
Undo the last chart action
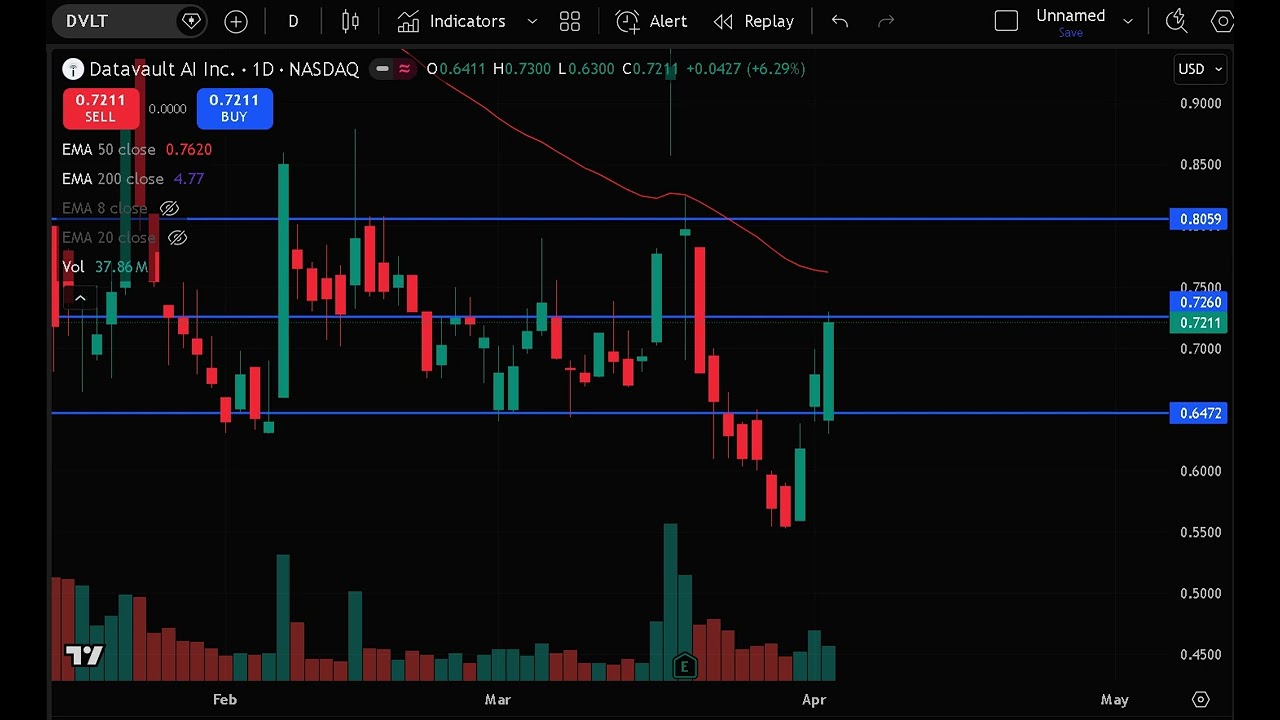[840, 21]
